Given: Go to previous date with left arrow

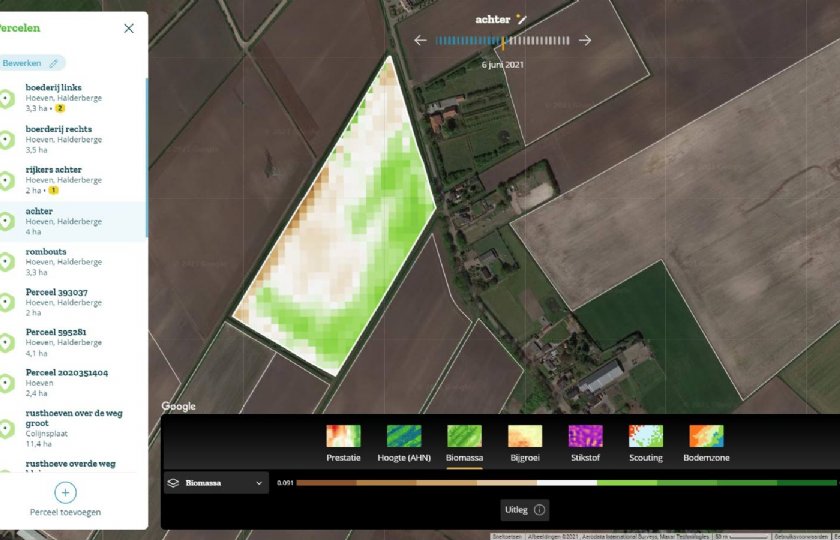Looking at the screenshot, I should pyautogui.click(x=421, y=40).
